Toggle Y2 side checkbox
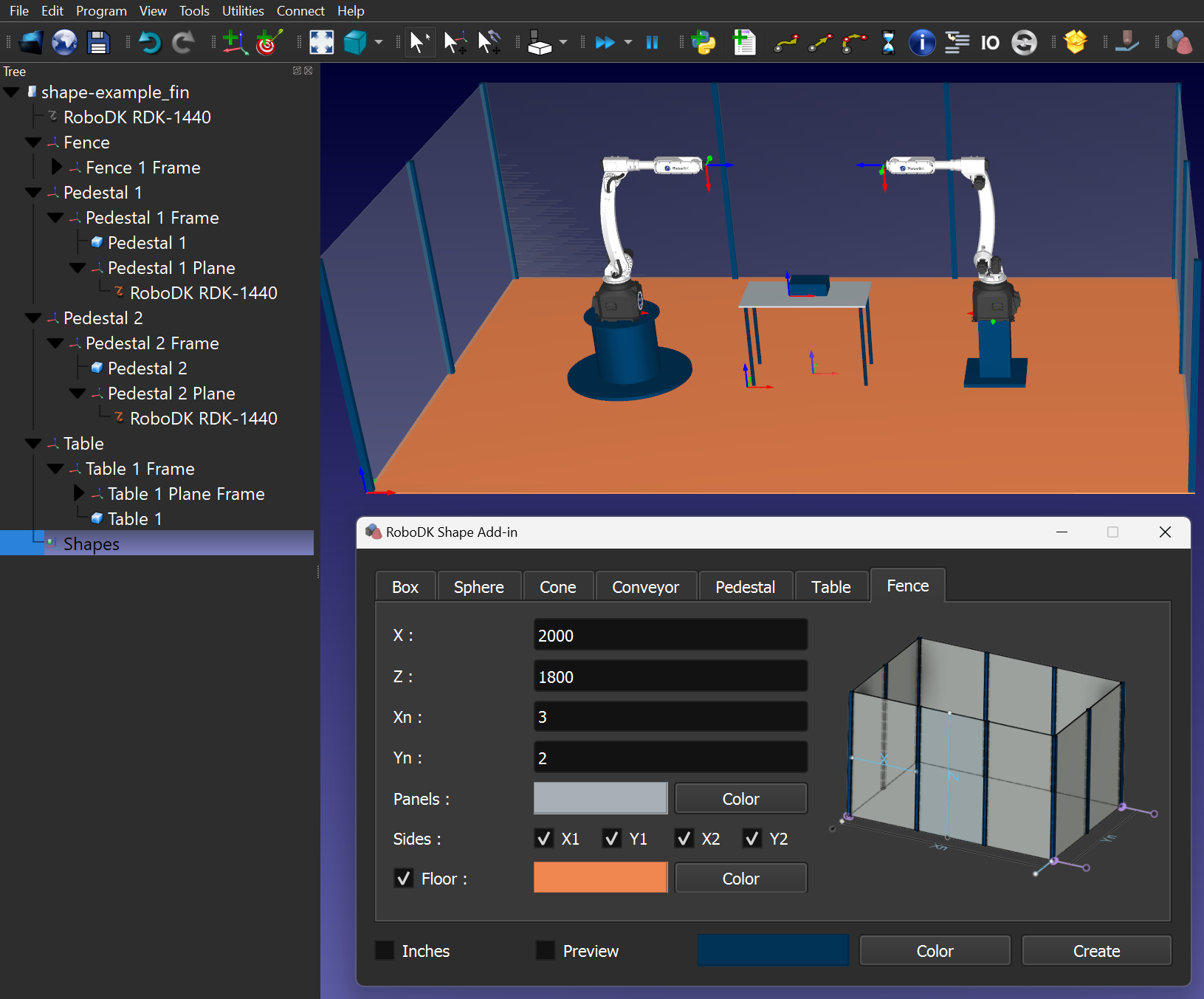This screenshot has height=999, width=1204. point(752,838)
